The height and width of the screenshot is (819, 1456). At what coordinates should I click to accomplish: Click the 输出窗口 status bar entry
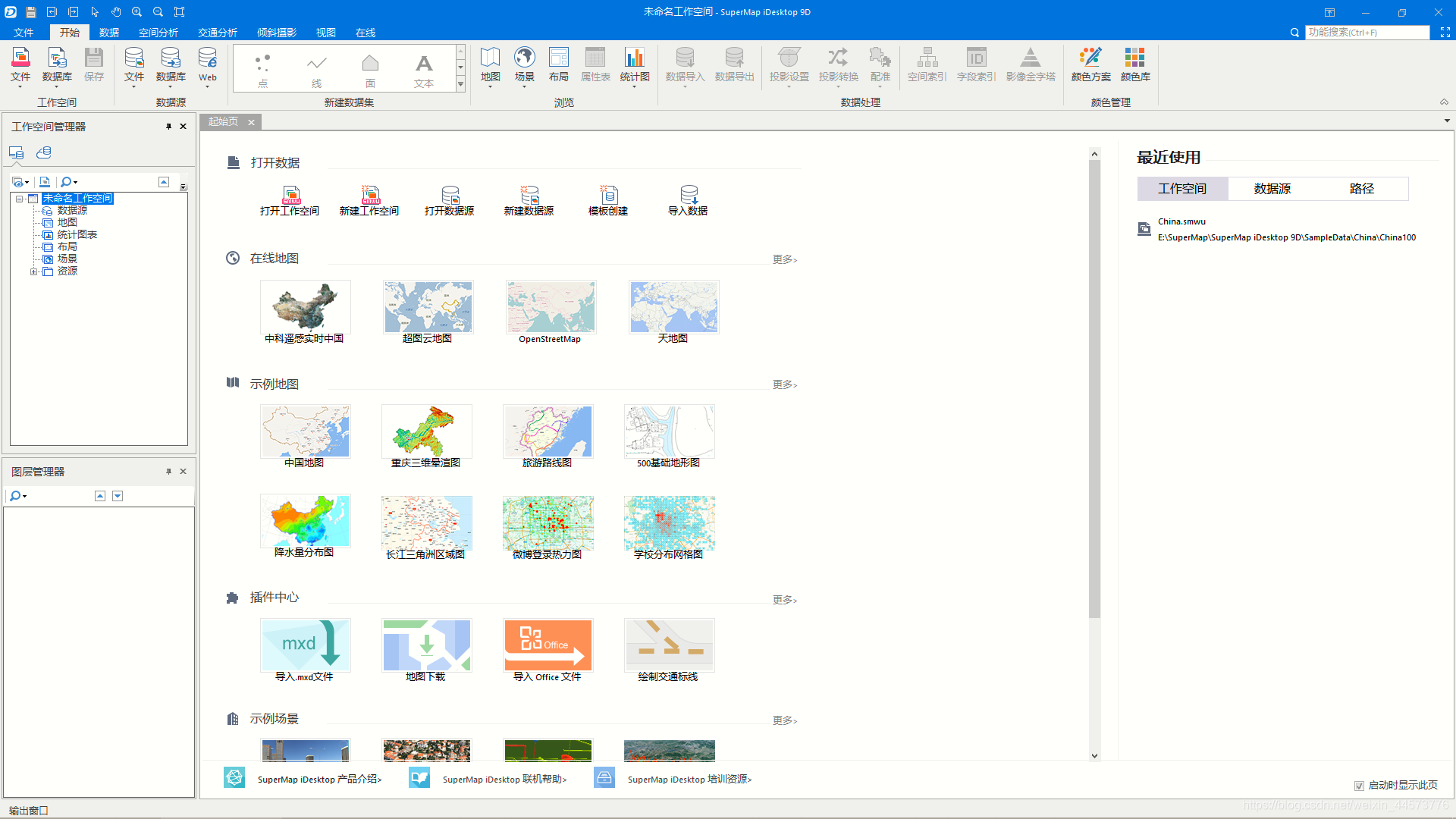(28, 811)
